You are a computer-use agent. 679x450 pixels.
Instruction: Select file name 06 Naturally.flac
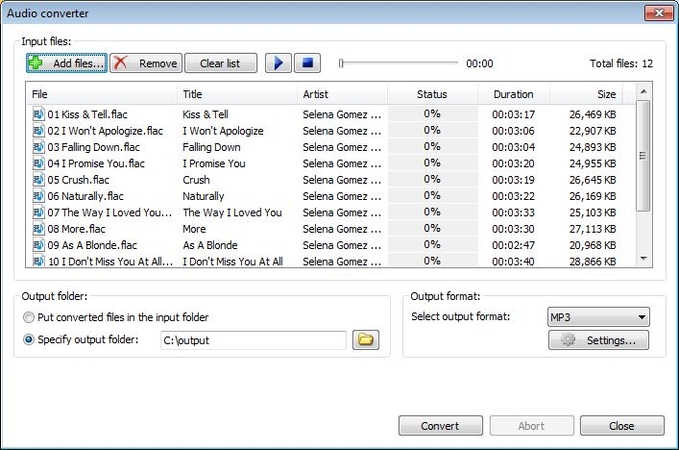[86, 196]
